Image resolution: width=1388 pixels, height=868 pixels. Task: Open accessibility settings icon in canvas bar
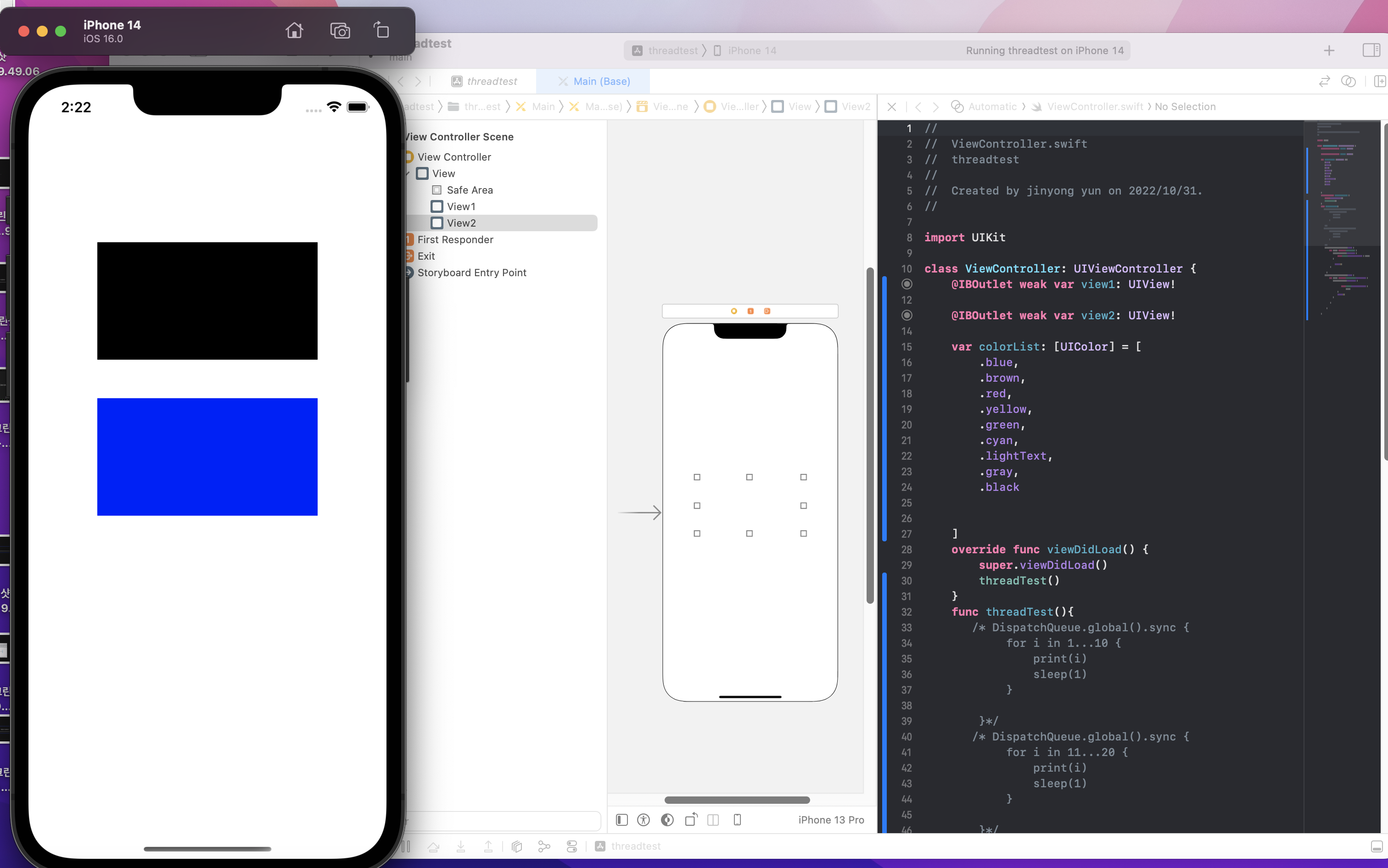[643, 820]
